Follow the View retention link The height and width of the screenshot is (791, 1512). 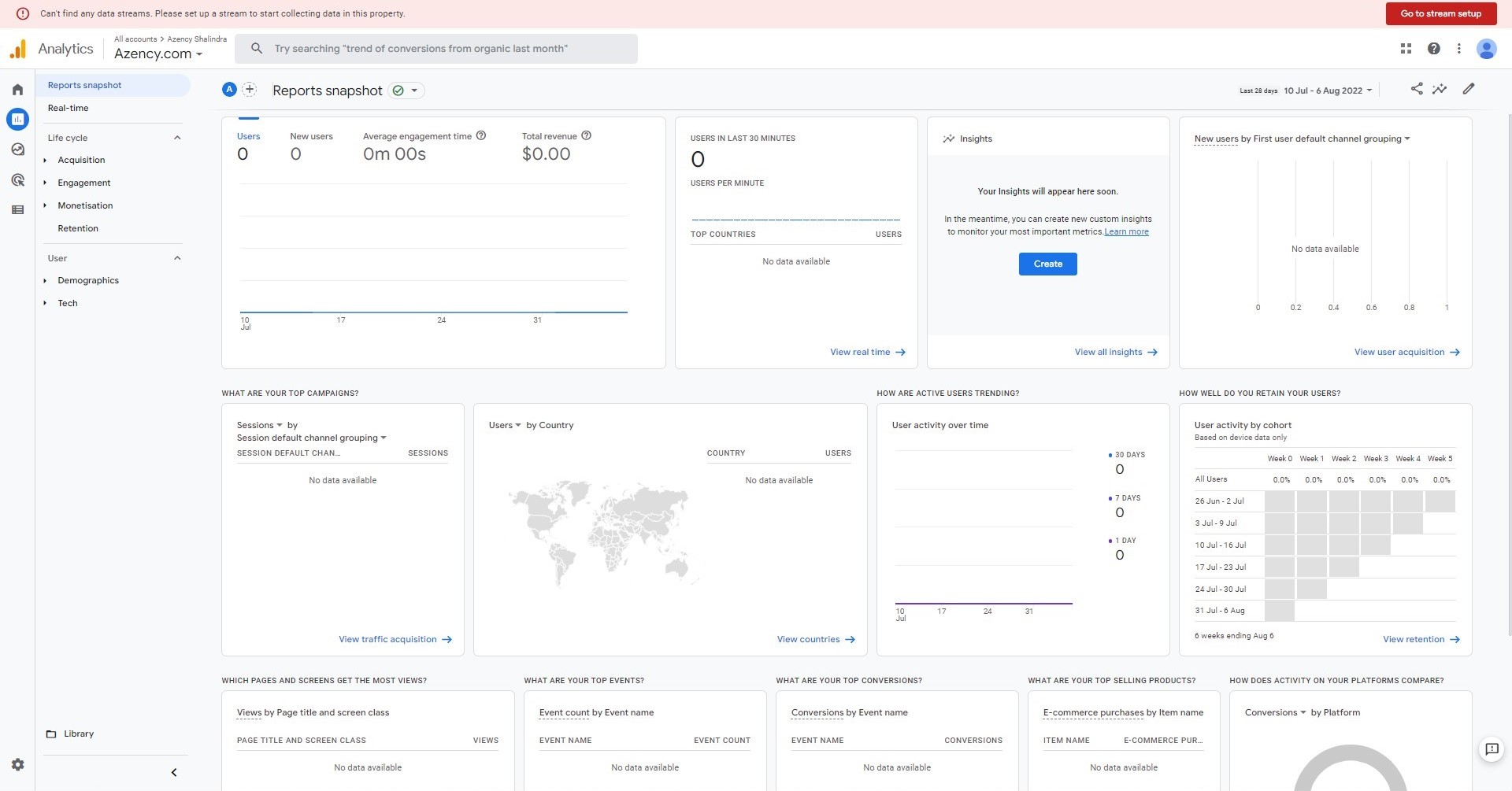pos(1421,639)
